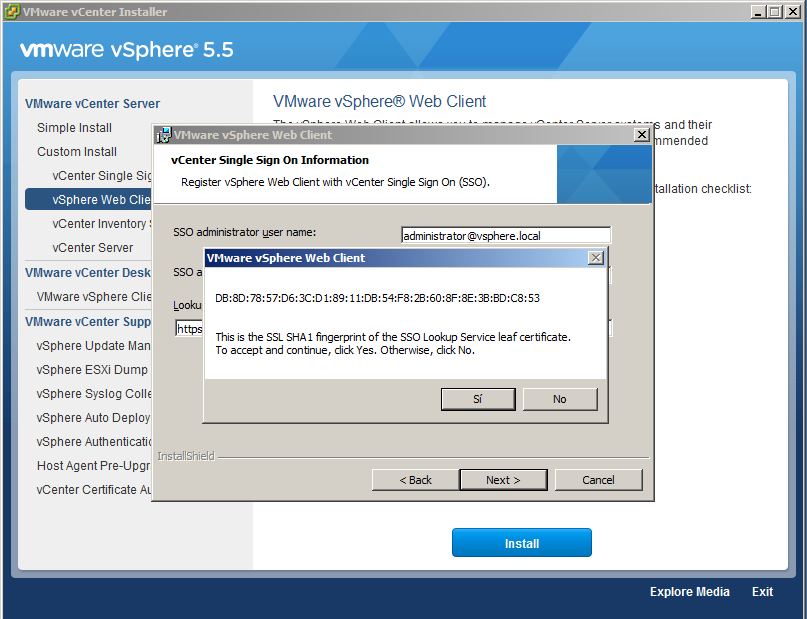Image resolution: width=807 pixels, height=619 pixels.
Task: Select vSphere Syslog Collector in the sidebar
Action: pos(94,394)
